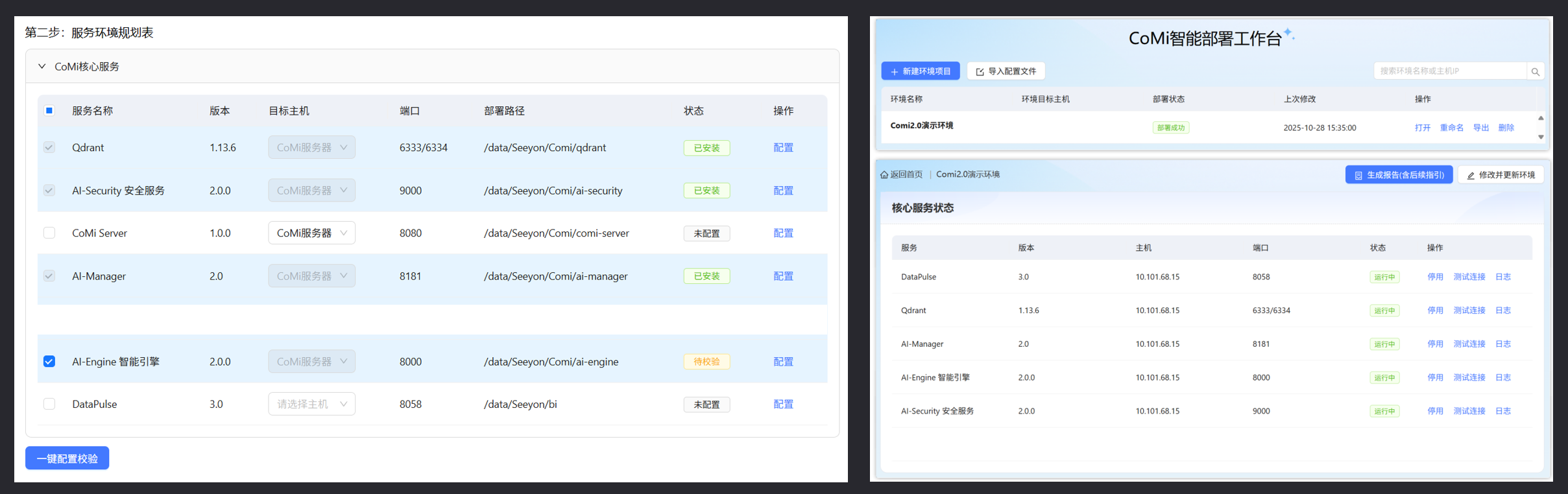Click scroll up arrow in environment list
Image resolution: width=1568 pixels, height=494 pixels.
tap(1541, 118)
